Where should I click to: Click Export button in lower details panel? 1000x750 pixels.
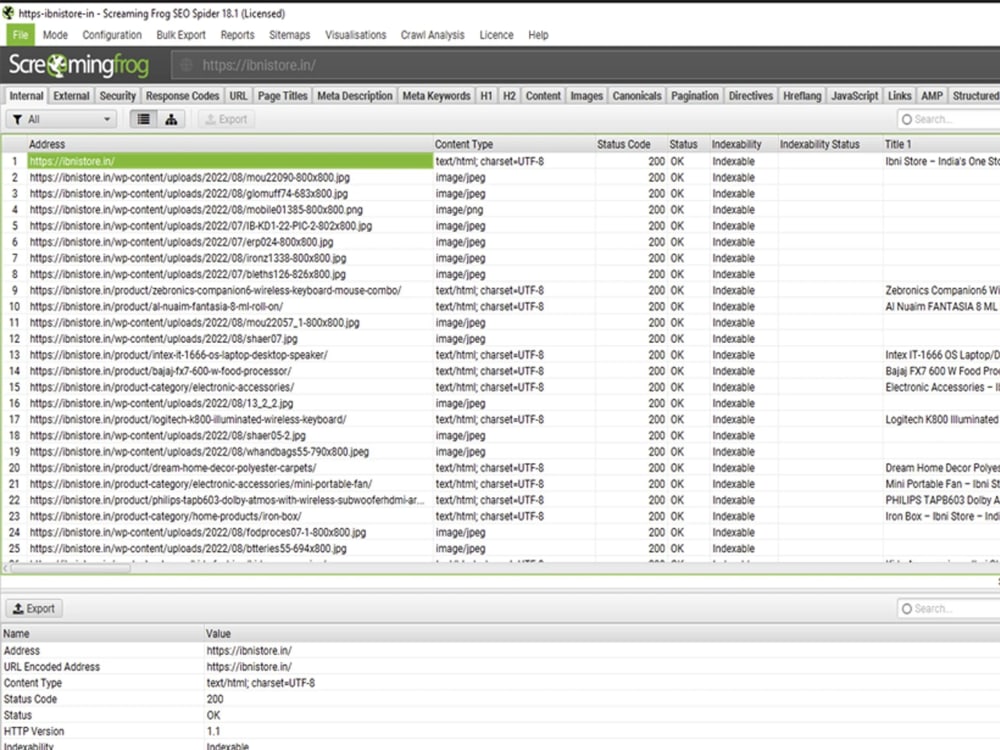[x=34, y=608]
